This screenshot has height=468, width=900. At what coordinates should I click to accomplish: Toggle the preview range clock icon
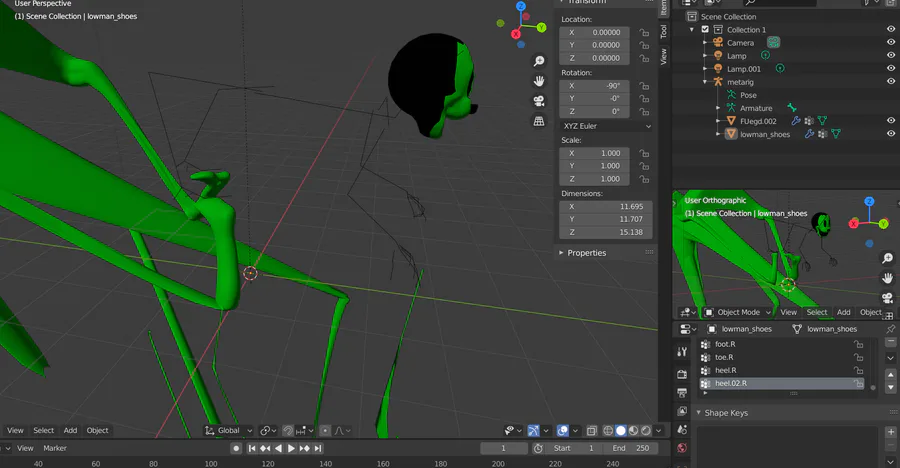(x=538, y=448)
